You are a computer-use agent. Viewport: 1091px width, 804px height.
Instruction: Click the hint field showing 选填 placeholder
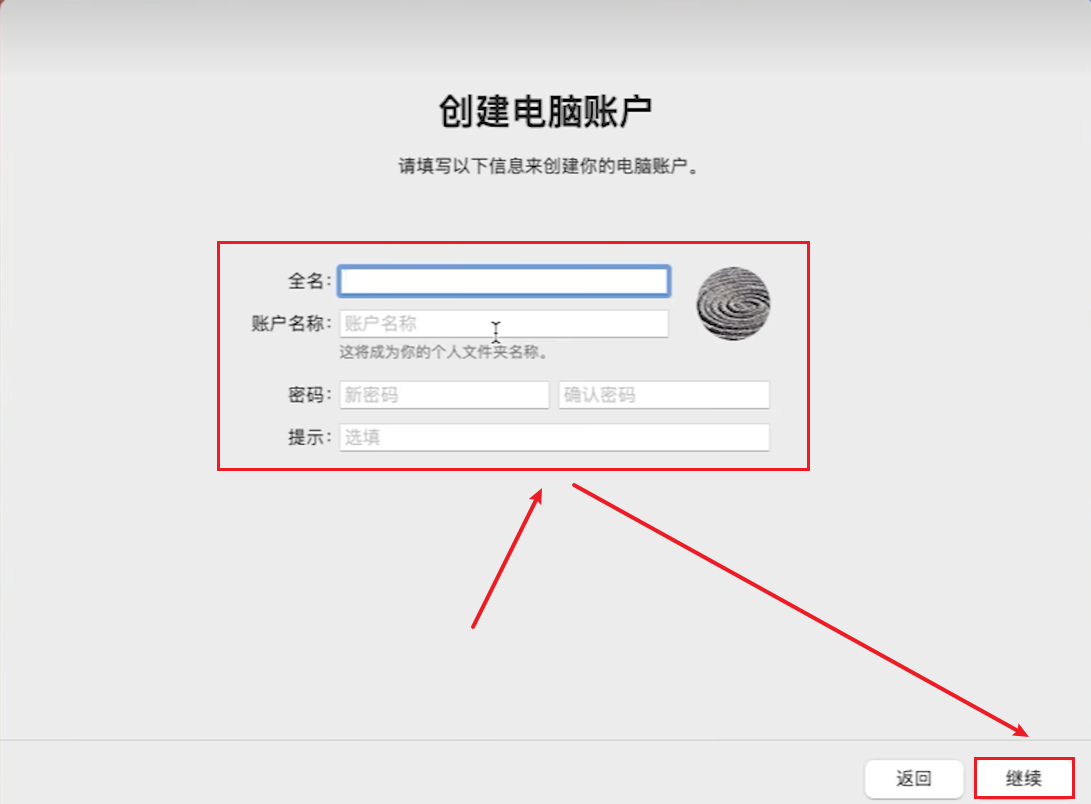pos(554,437)
